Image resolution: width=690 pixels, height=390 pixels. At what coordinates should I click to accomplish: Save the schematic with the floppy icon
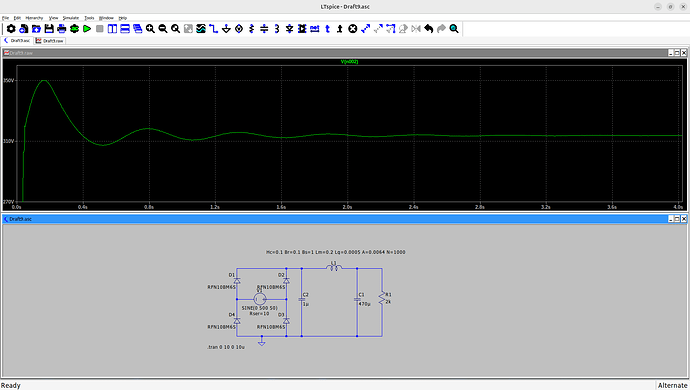click(49, 29)
